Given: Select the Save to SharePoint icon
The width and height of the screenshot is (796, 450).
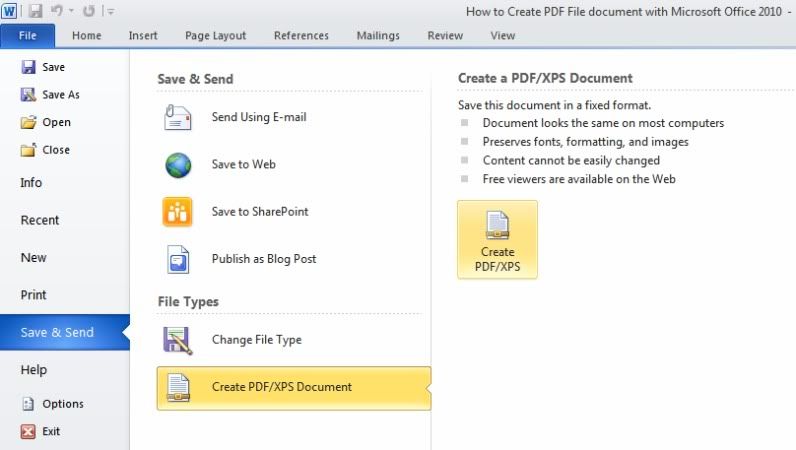Looking at the screenshot, I should 178,212.
